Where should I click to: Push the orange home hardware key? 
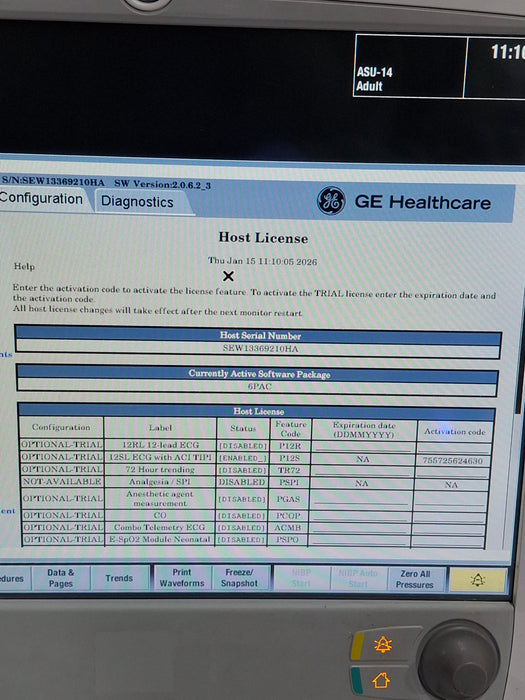click(381, 680)
